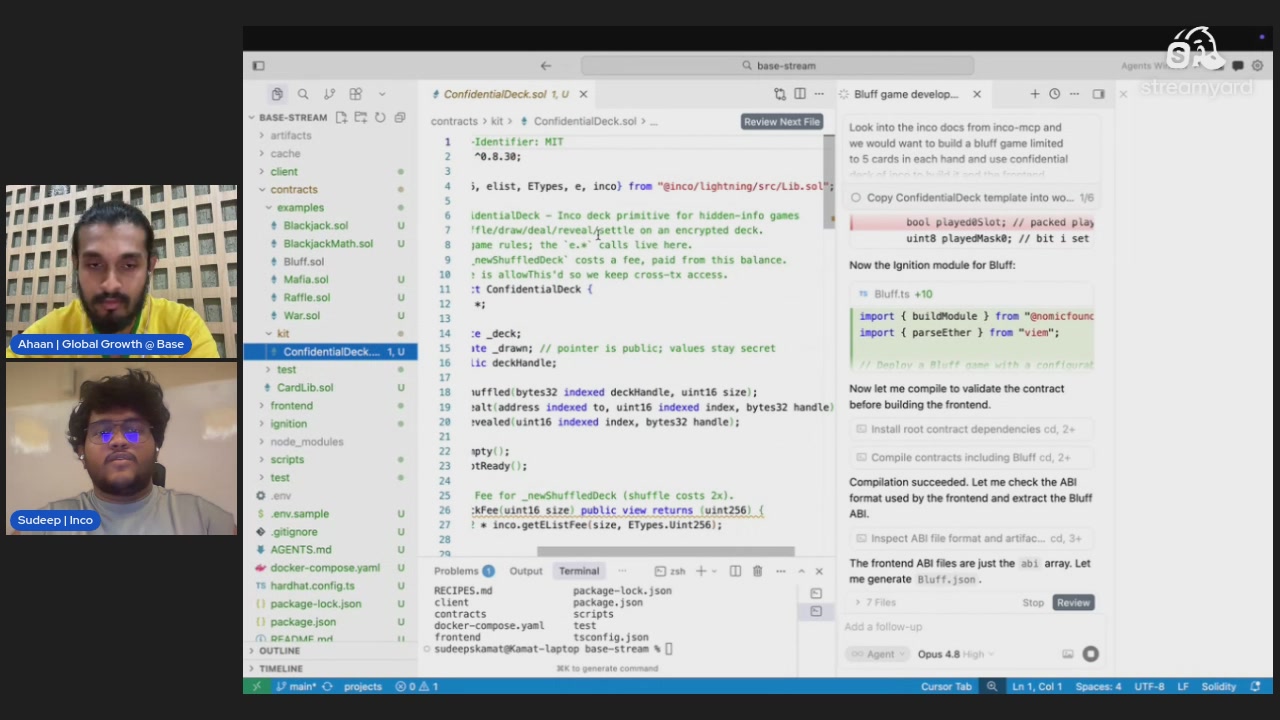Split the editor to the right

(800, 94)
